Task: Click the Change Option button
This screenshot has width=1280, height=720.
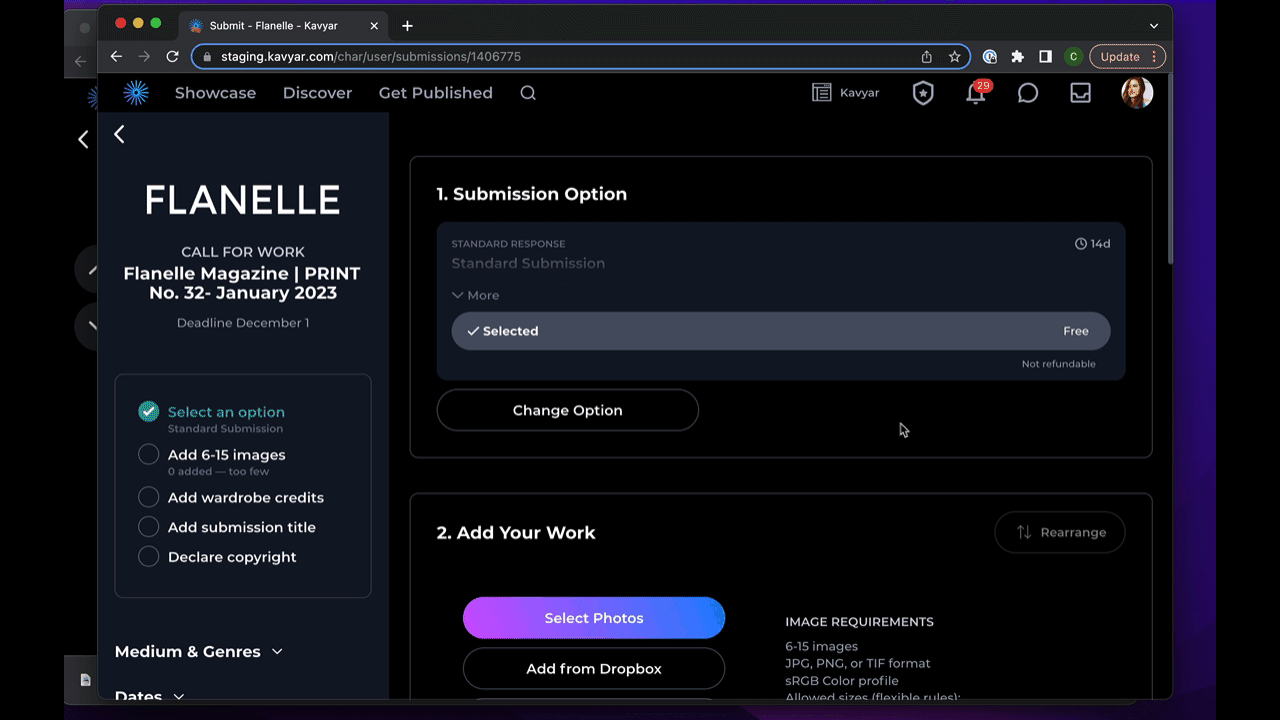Action: 567,410
